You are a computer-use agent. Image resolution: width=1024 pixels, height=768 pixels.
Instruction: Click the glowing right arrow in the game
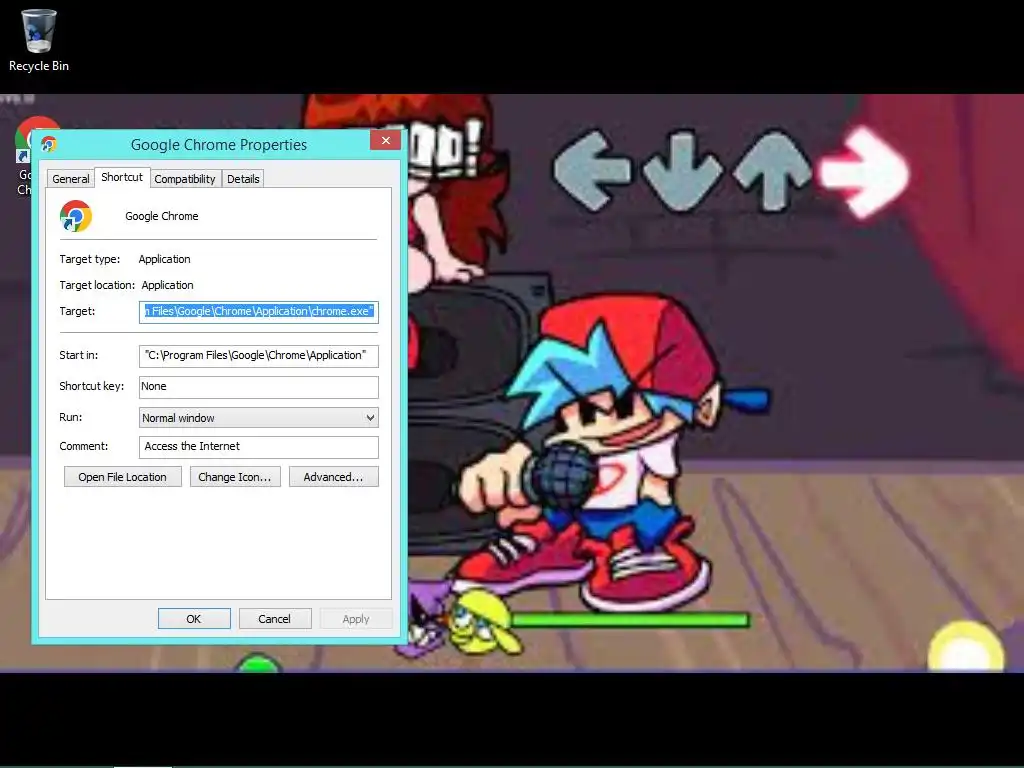[x=864, y=172]
